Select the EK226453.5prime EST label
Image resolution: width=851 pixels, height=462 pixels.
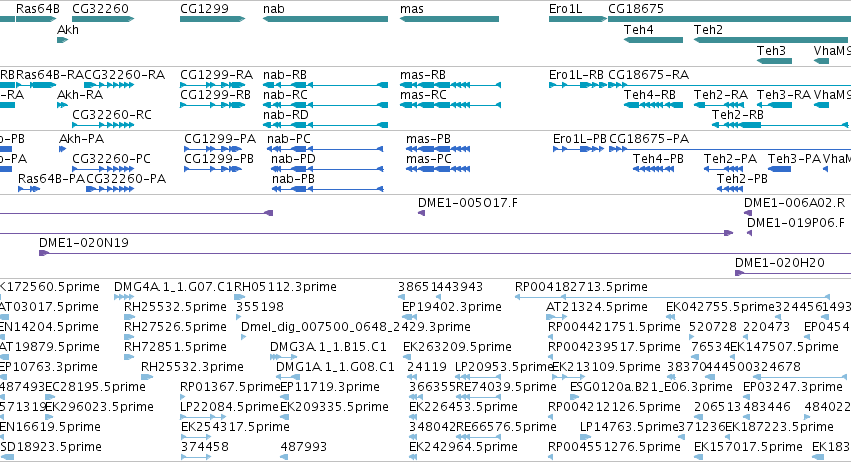(x=463, y=407)
